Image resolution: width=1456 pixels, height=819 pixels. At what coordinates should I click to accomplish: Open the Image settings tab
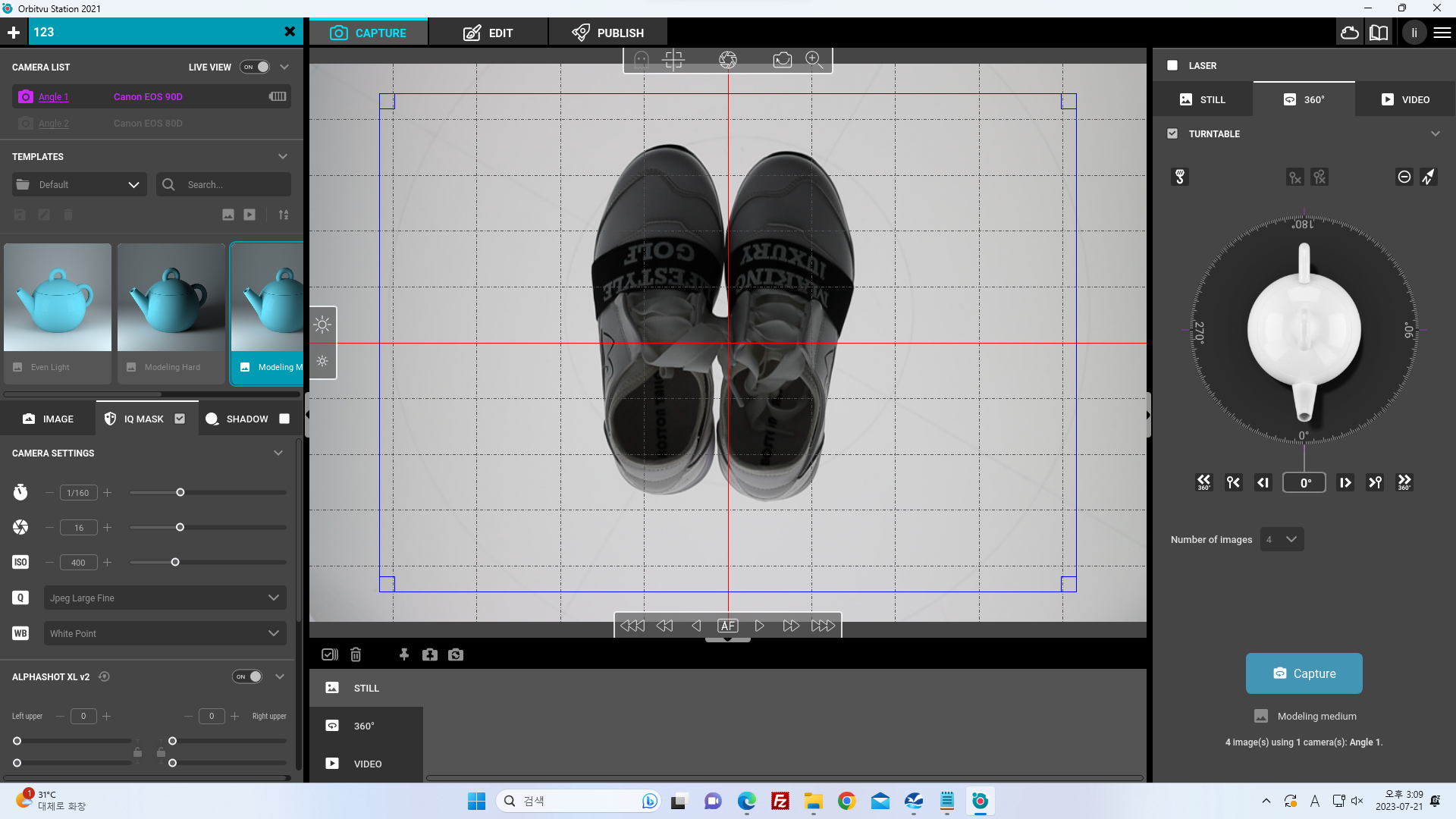click(x=48, y=419)
